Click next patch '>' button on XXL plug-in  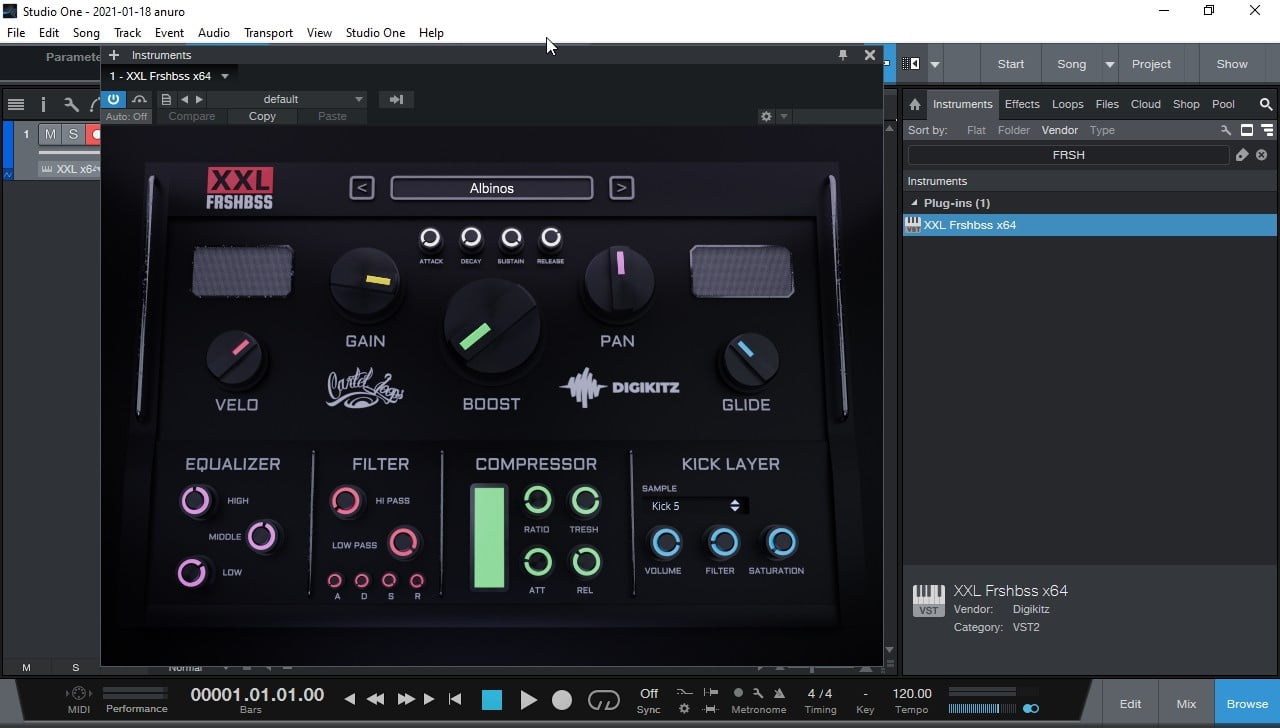(x=621, y=188)
